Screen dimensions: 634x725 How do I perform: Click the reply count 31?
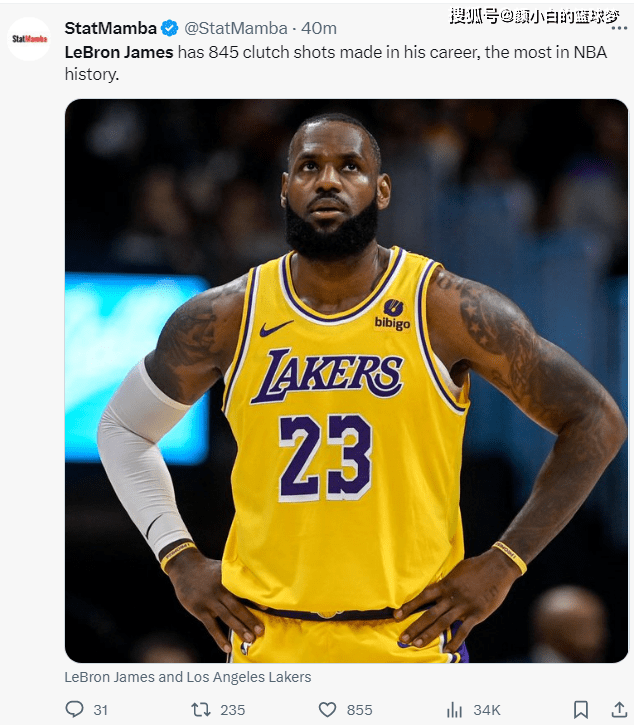(100, 710)
